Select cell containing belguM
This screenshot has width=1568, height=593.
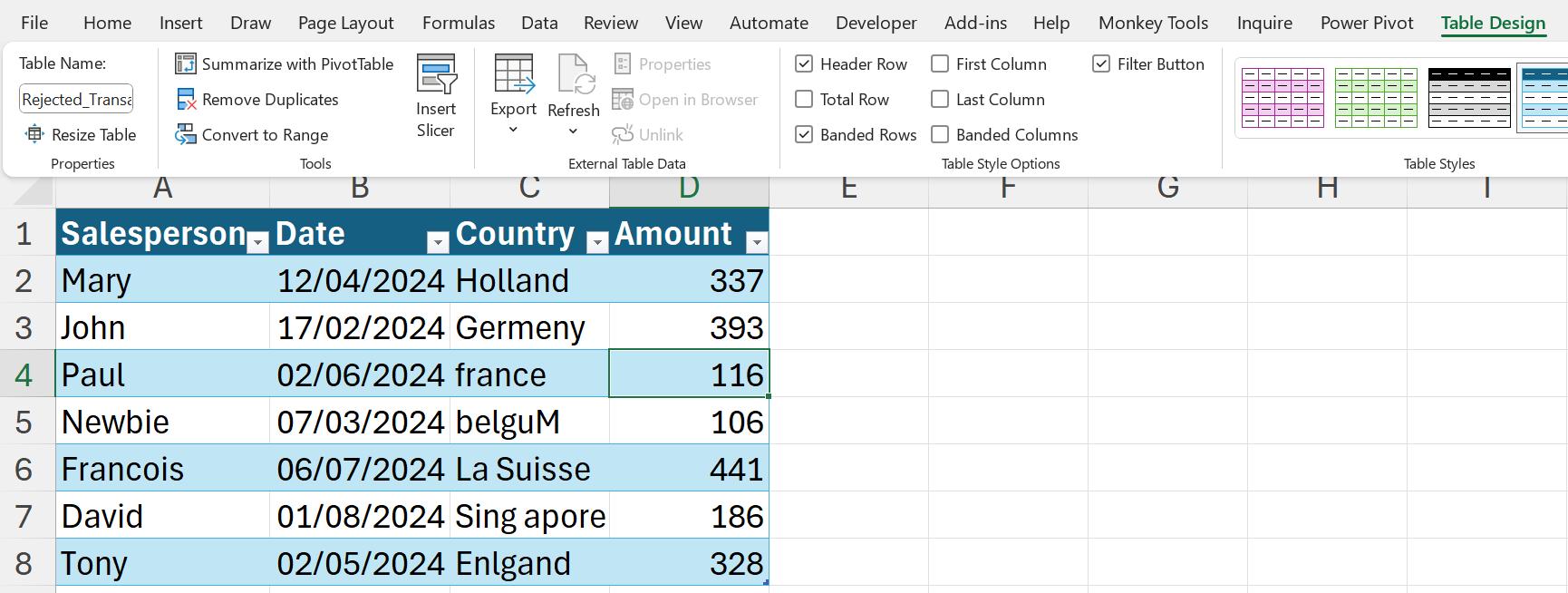pos(530,422)
